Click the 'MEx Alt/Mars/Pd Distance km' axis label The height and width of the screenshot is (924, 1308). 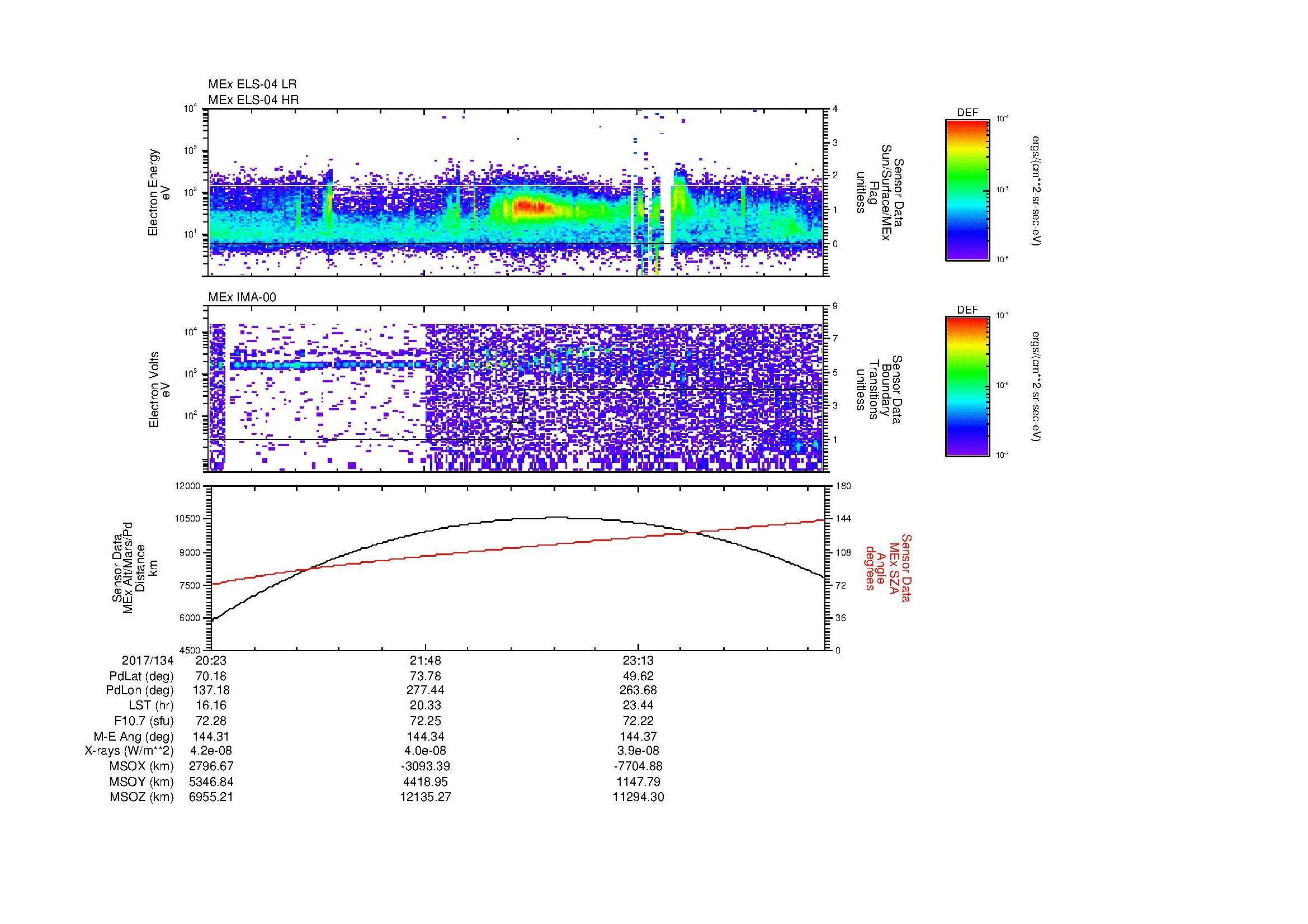point(134,567)
